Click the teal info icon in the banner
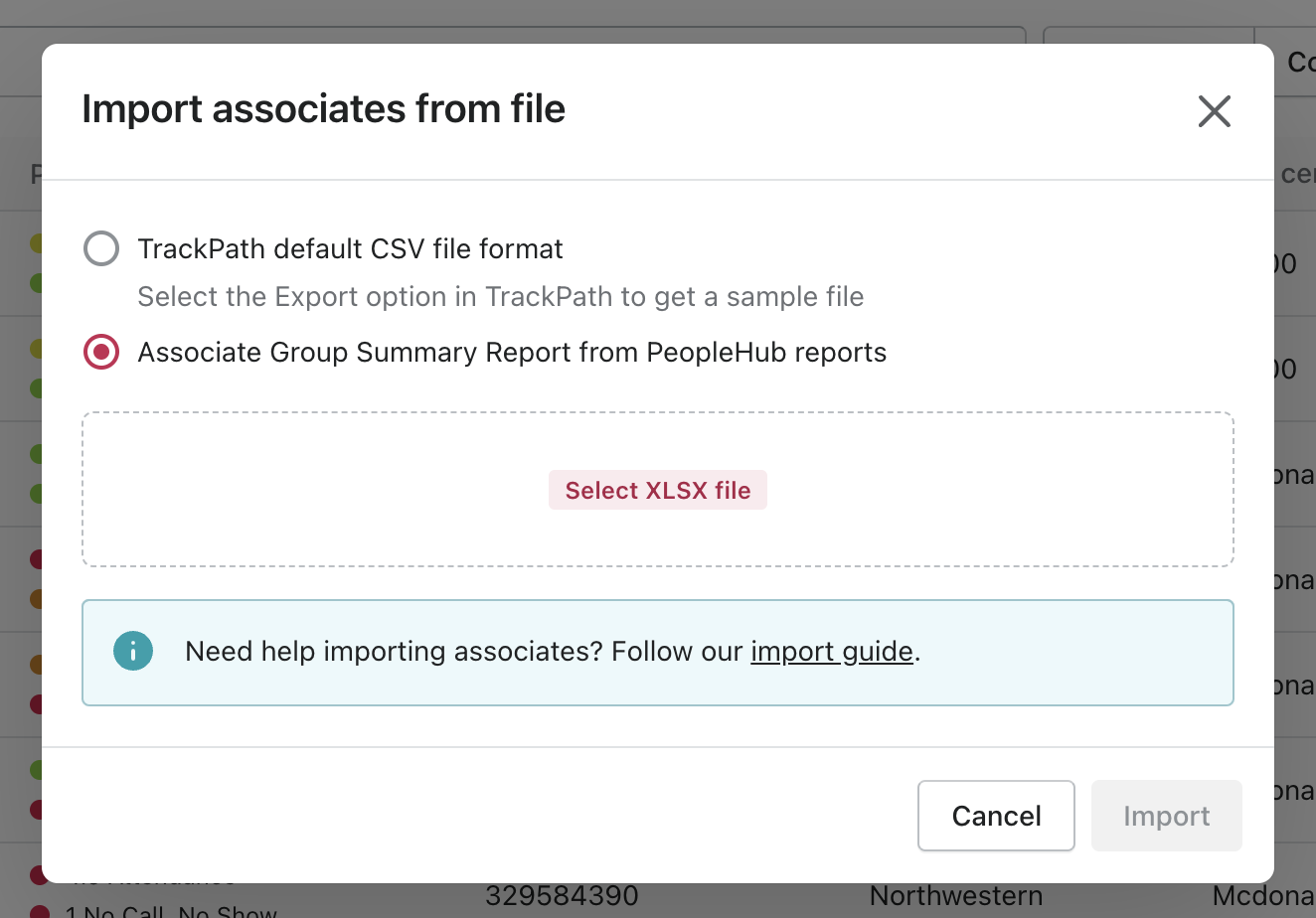Viewport: 1316px width, 918px height. (133, 652)
